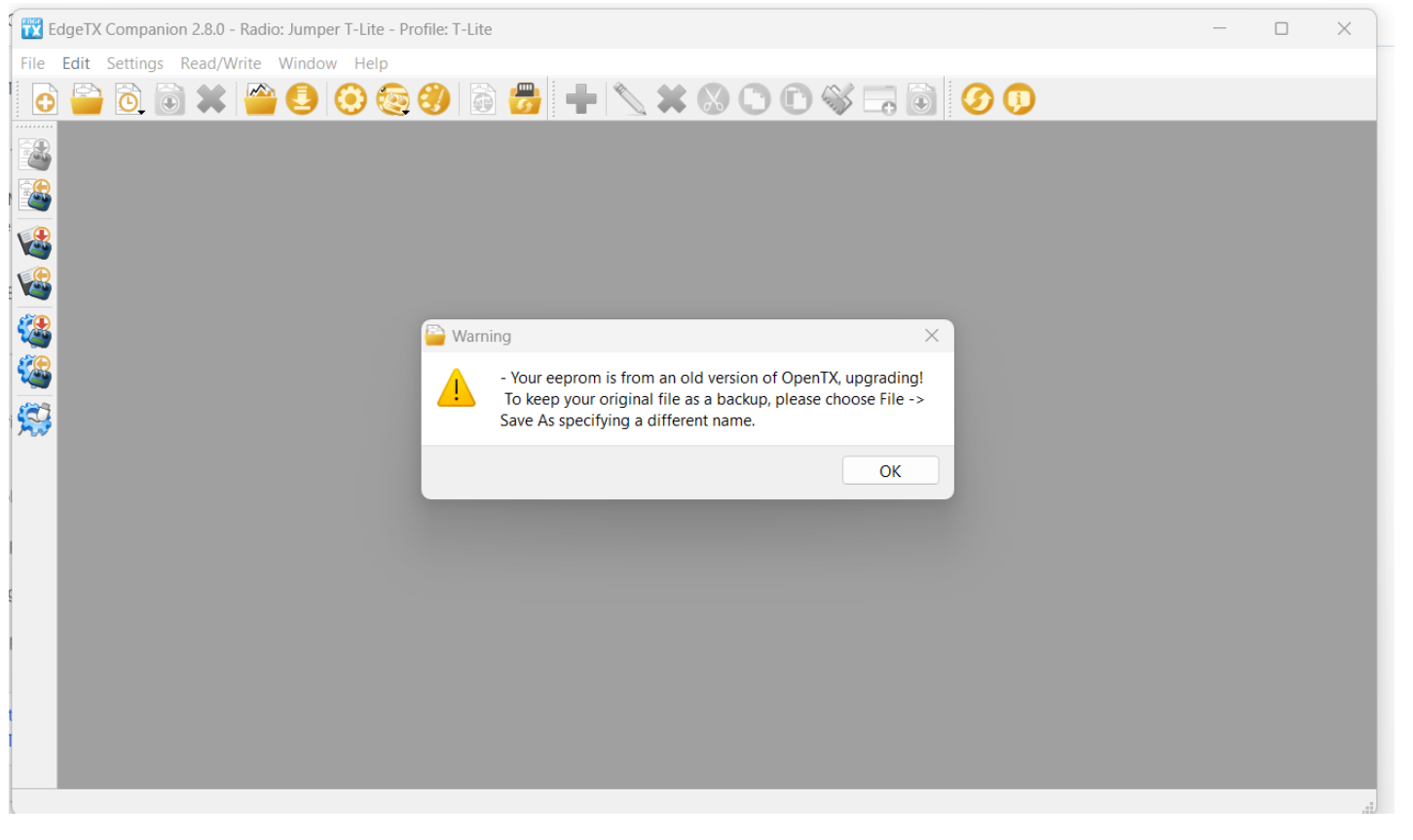Click Write Firmware to Radio sidebar icon

[35, 331]
